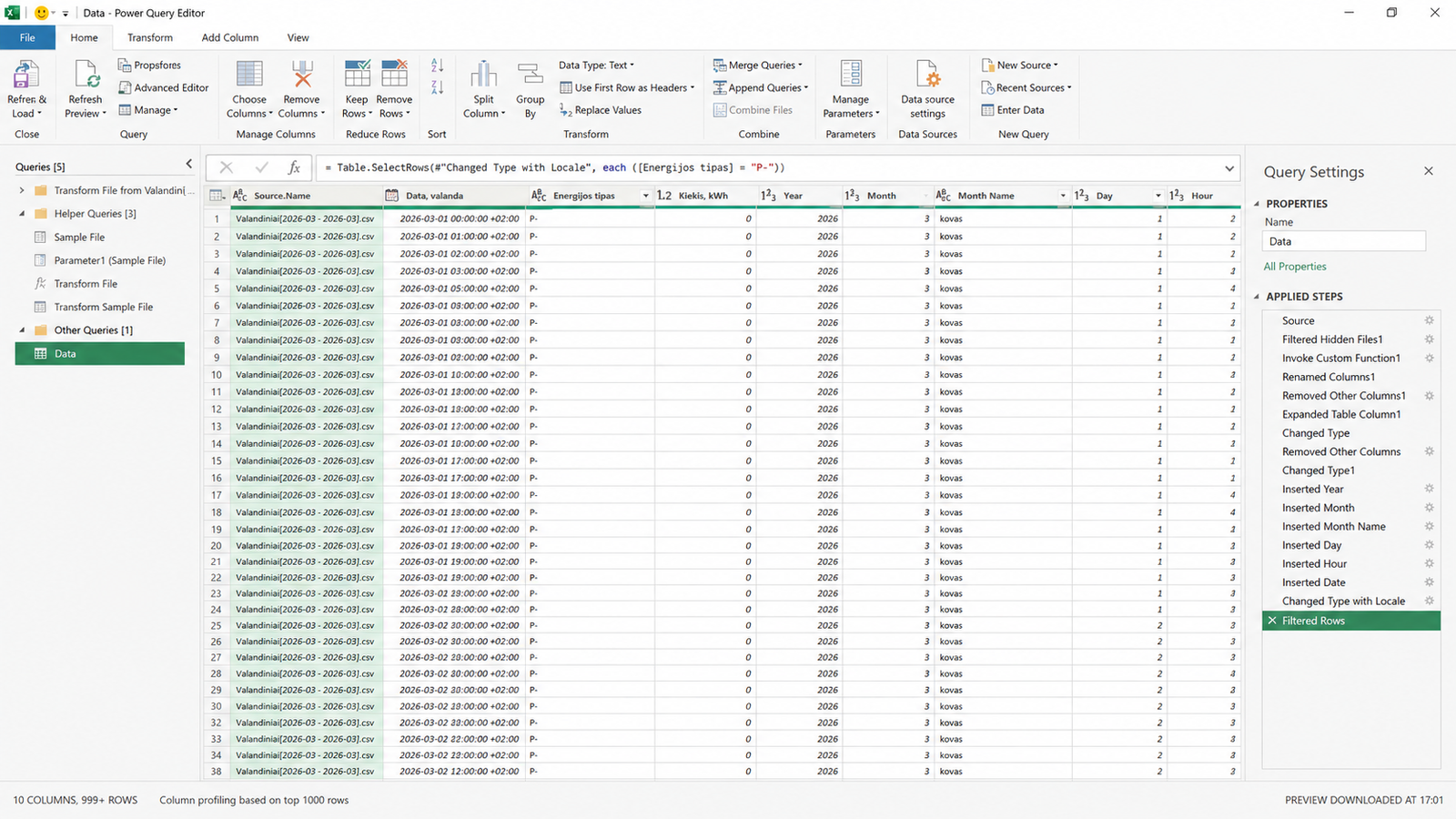Click the table corner menu icon

point(217,196)
